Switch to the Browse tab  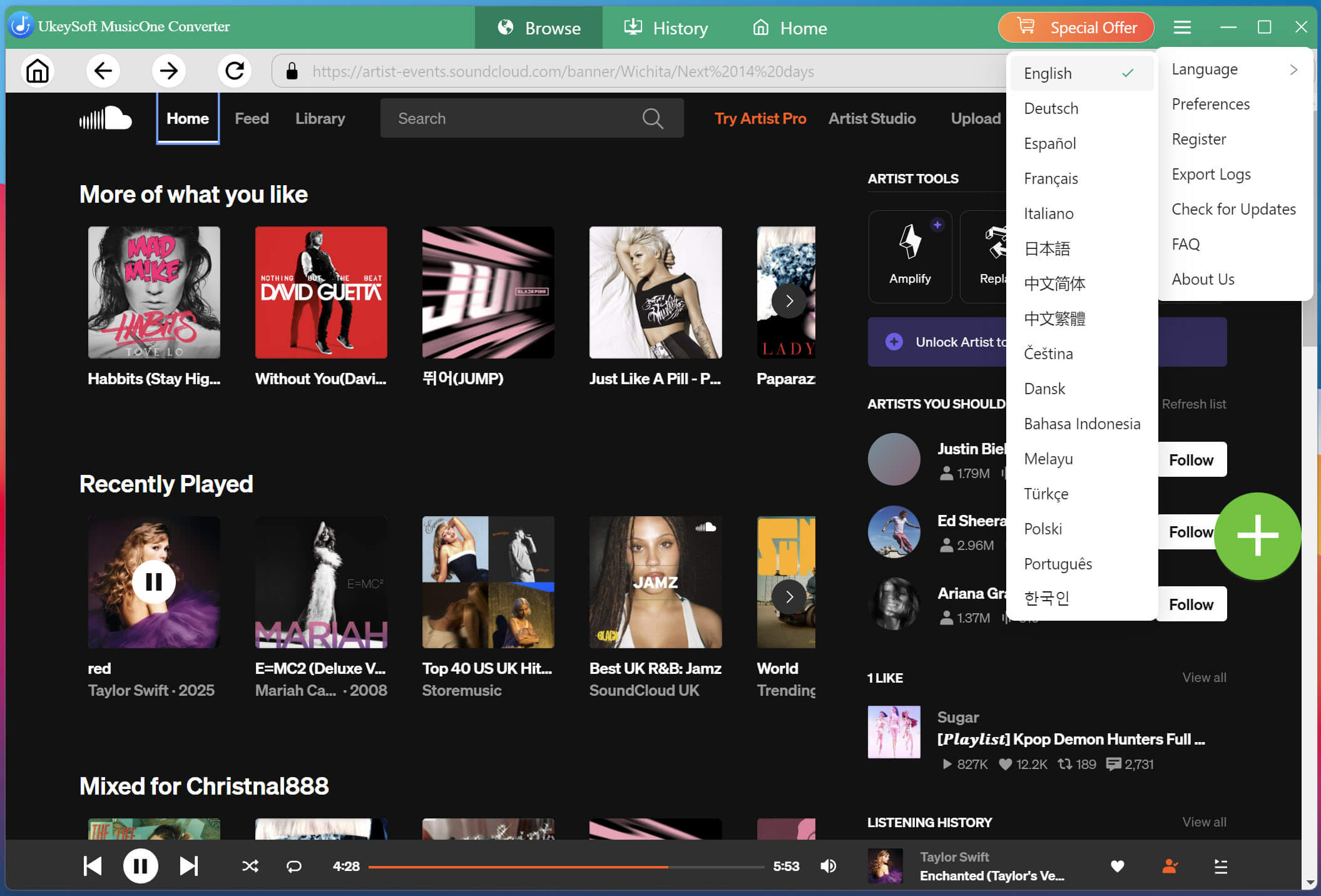pos(539,28)
